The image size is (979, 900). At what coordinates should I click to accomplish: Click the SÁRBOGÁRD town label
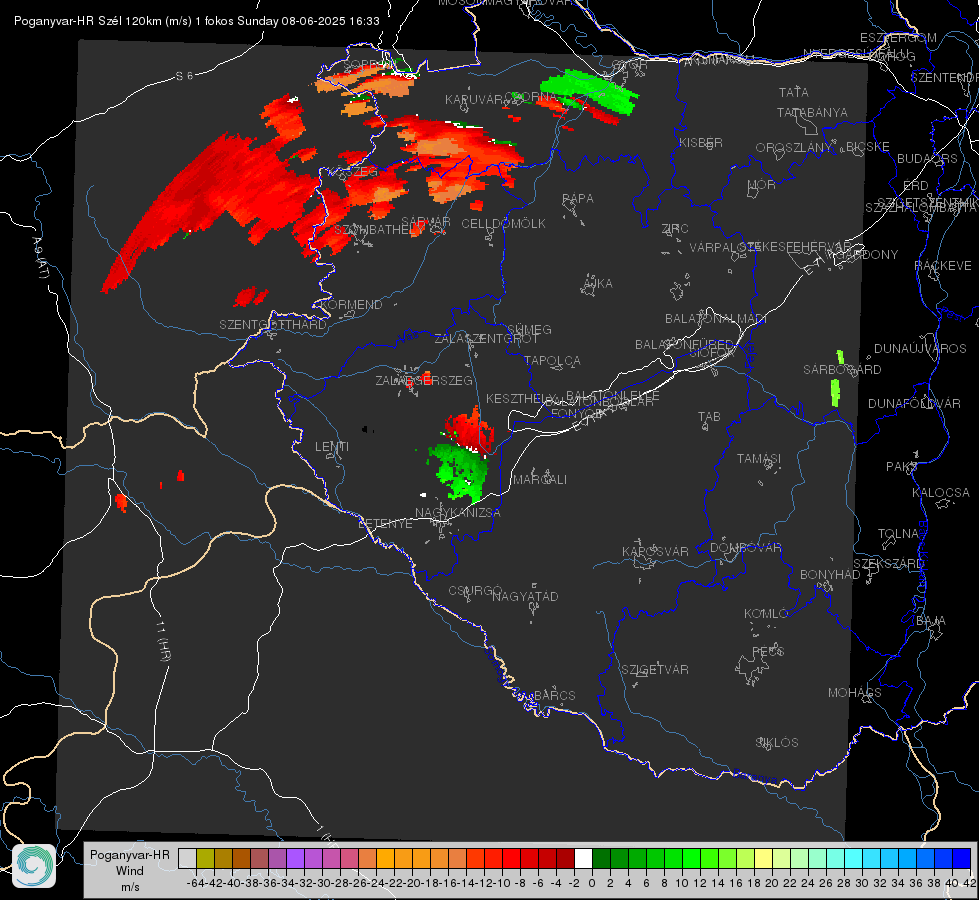tap(842, 369)
